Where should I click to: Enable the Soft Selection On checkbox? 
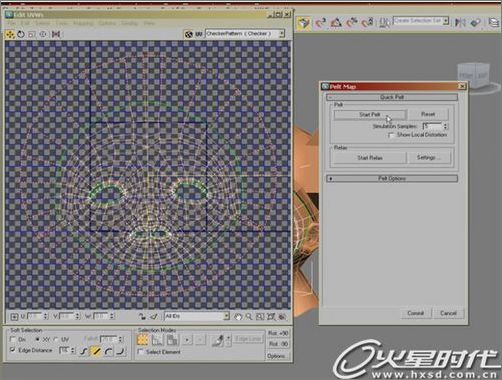[13, 339]
